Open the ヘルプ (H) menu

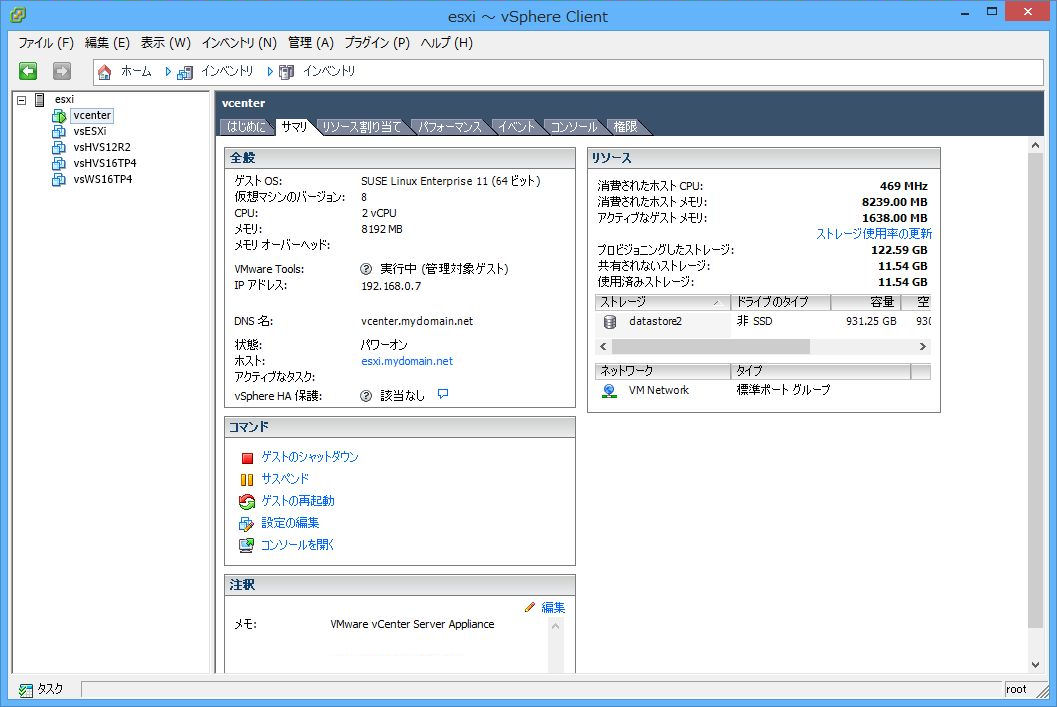pos(447,43)
